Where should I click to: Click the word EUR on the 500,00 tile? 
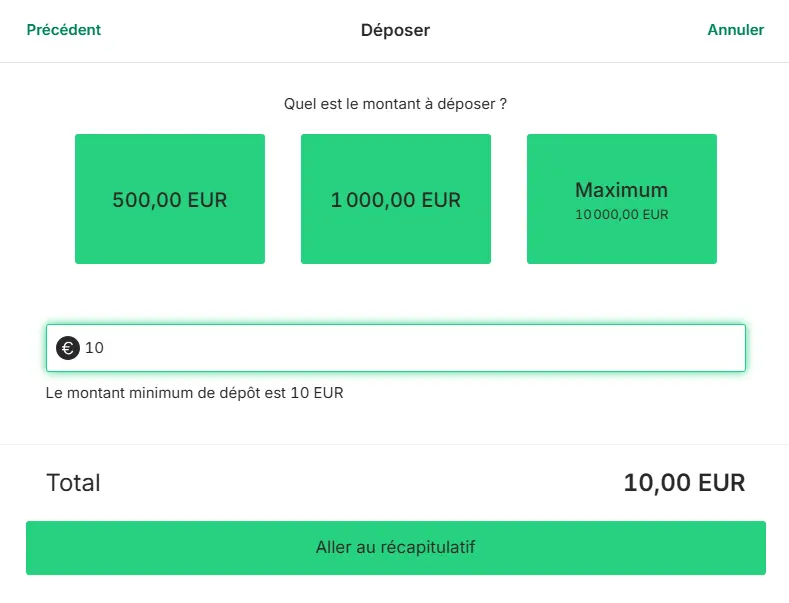pos(207,200)
